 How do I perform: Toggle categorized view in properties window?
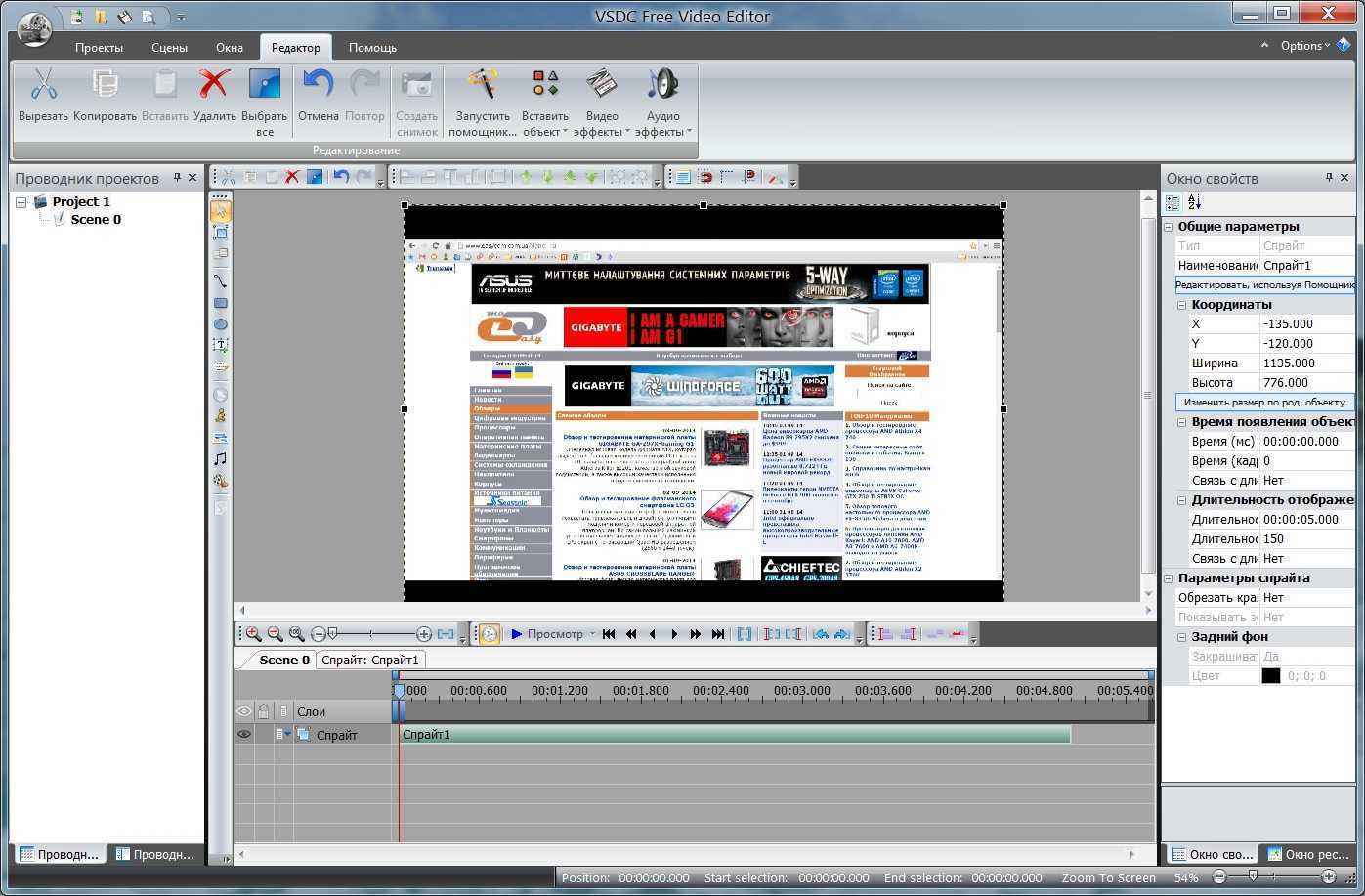click(1173, 202)
